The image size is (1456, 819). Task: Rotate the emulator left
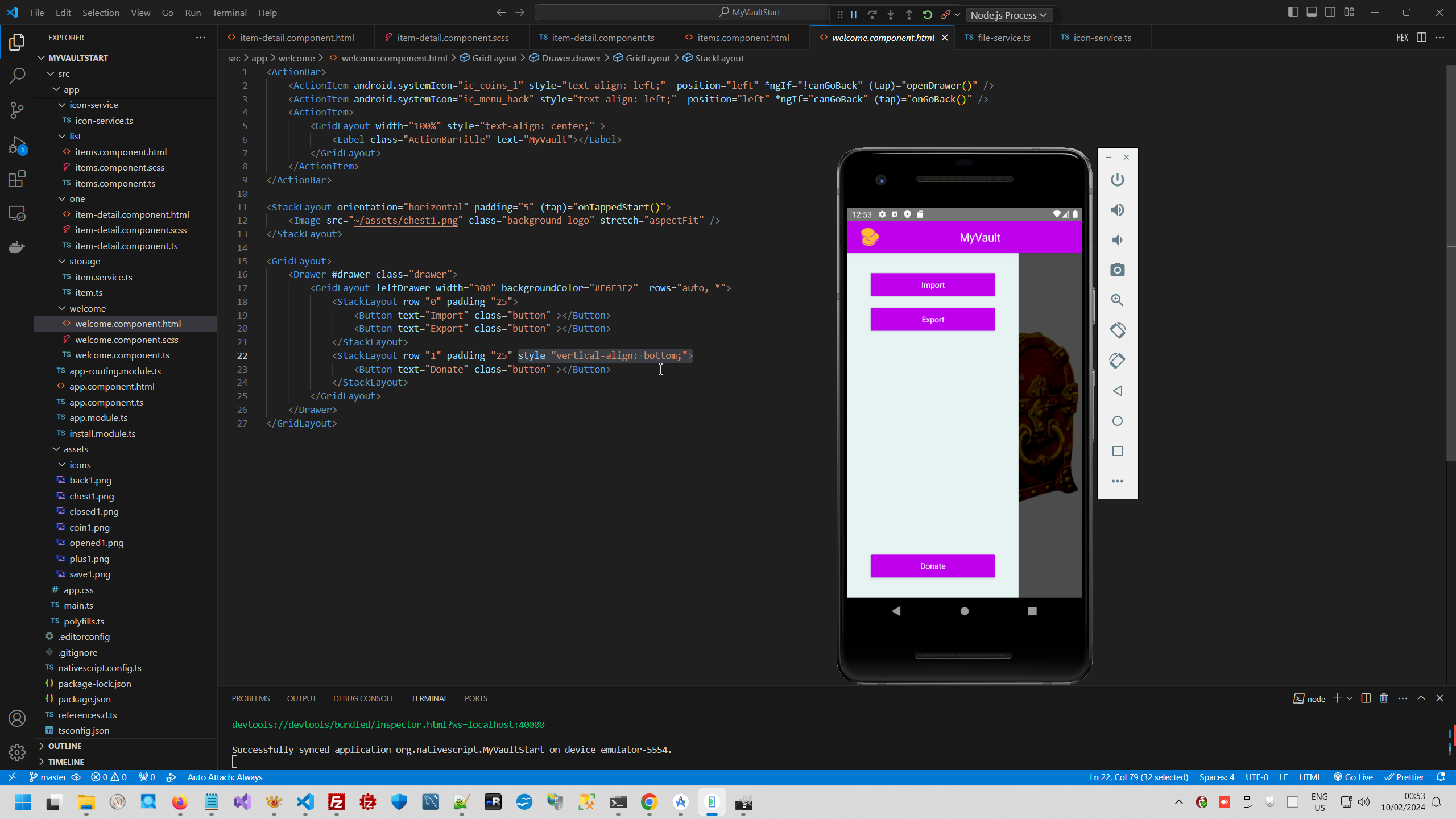1117,330
